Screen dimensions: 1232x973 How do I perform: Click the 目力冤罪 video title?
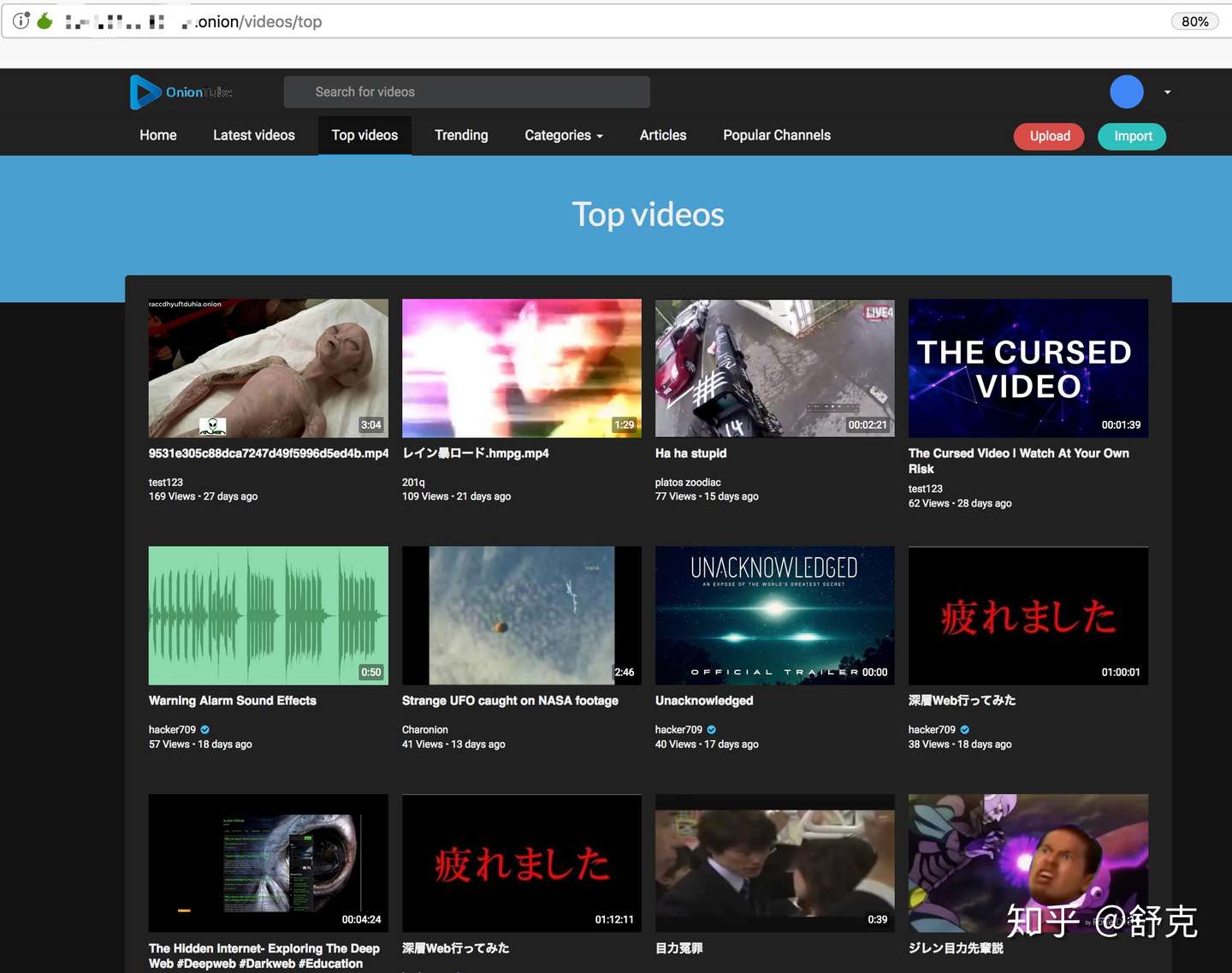point(679,948)
